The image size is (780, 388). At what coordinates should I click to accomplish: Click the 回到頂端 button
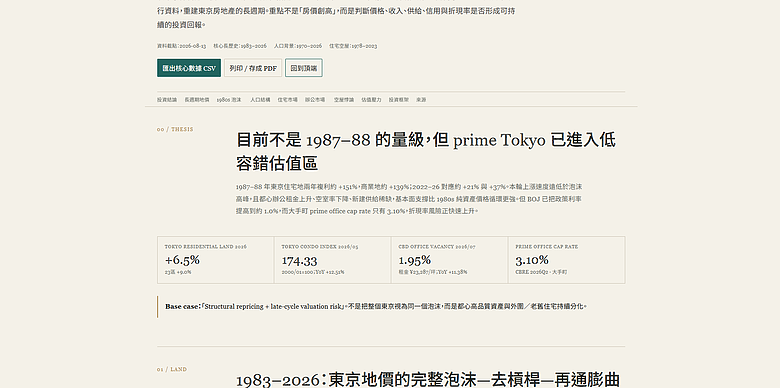point(304,68)
